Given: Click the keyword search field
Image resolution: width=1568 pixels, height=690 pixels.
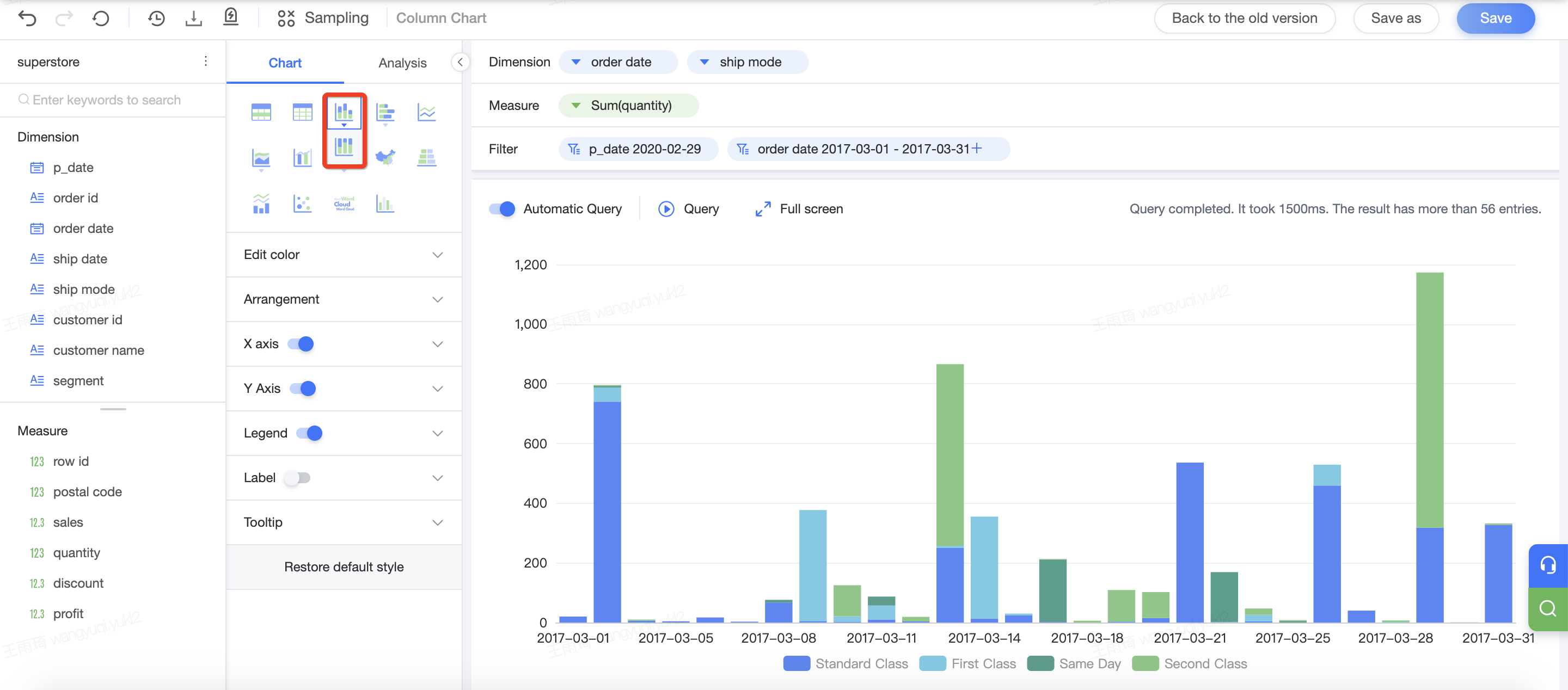Looking at the screenshot, I should pos(113,100).
